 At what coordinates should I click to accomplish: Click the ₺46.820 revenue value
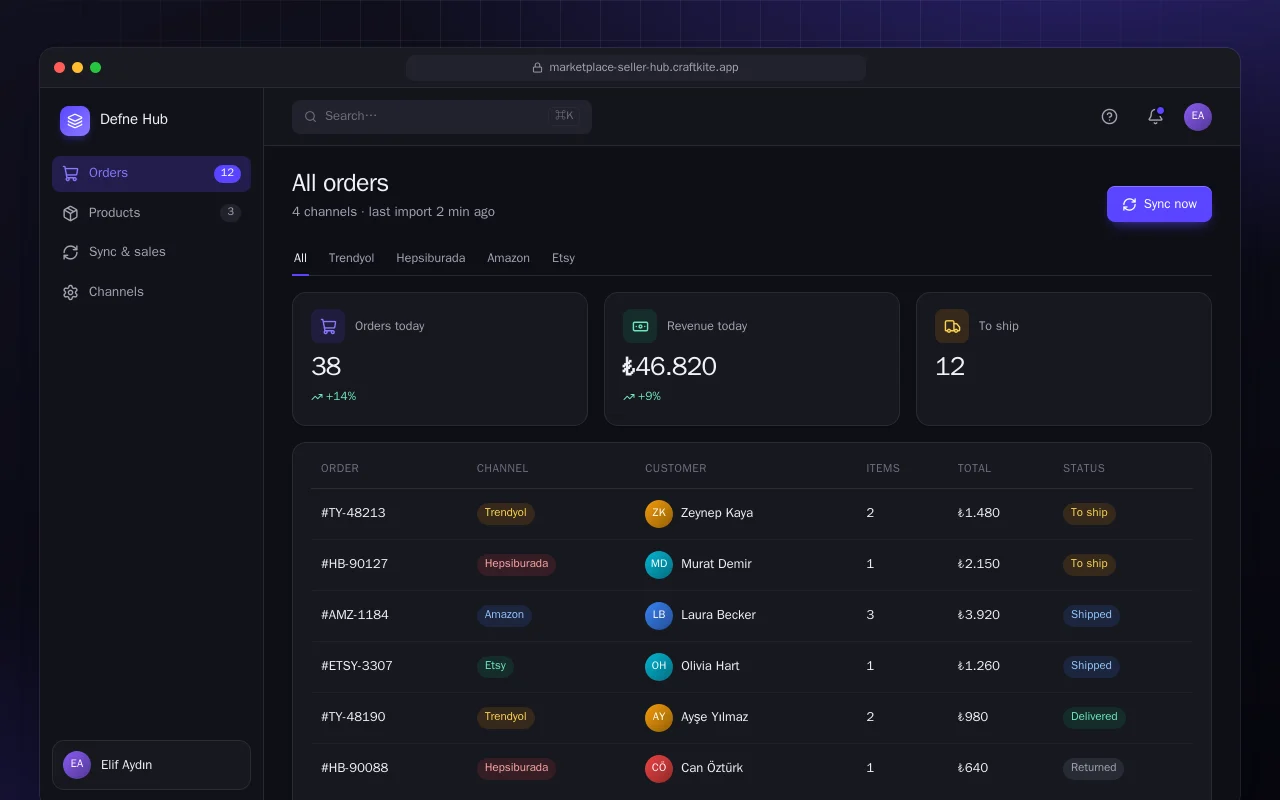[x=670, y=366]
